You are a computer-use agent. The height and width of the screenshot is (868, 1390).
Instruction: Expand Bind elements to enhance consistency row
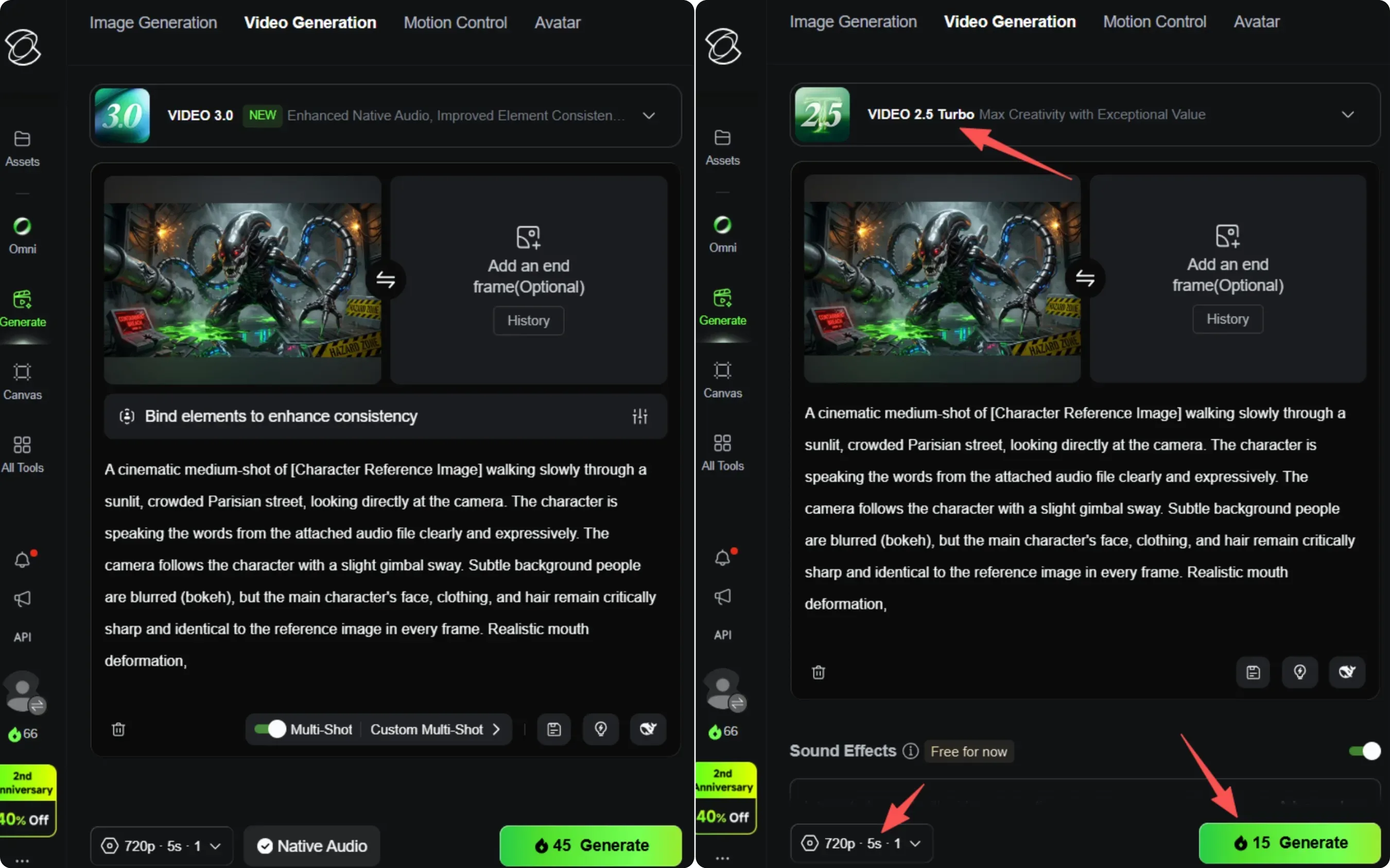pos(386,416)
